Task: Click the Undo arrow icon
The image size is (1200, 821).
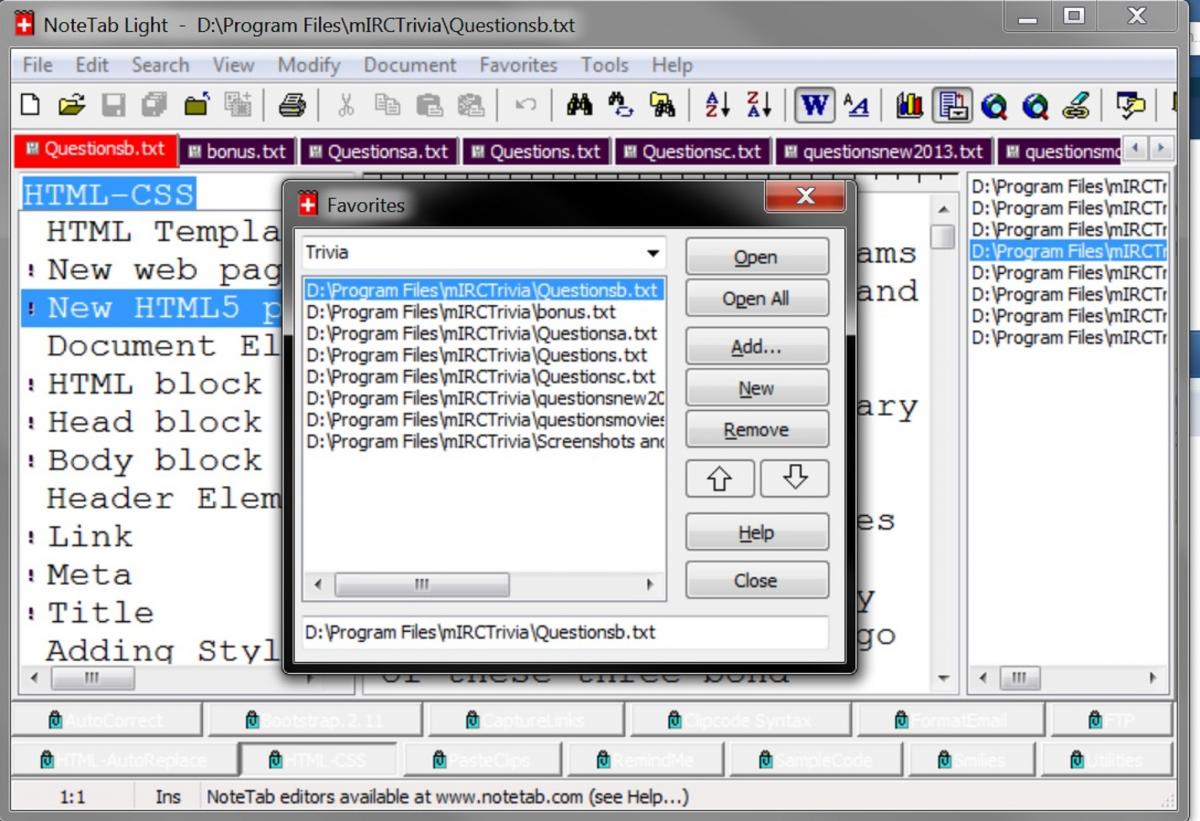Action: click(x=525, y=104)
